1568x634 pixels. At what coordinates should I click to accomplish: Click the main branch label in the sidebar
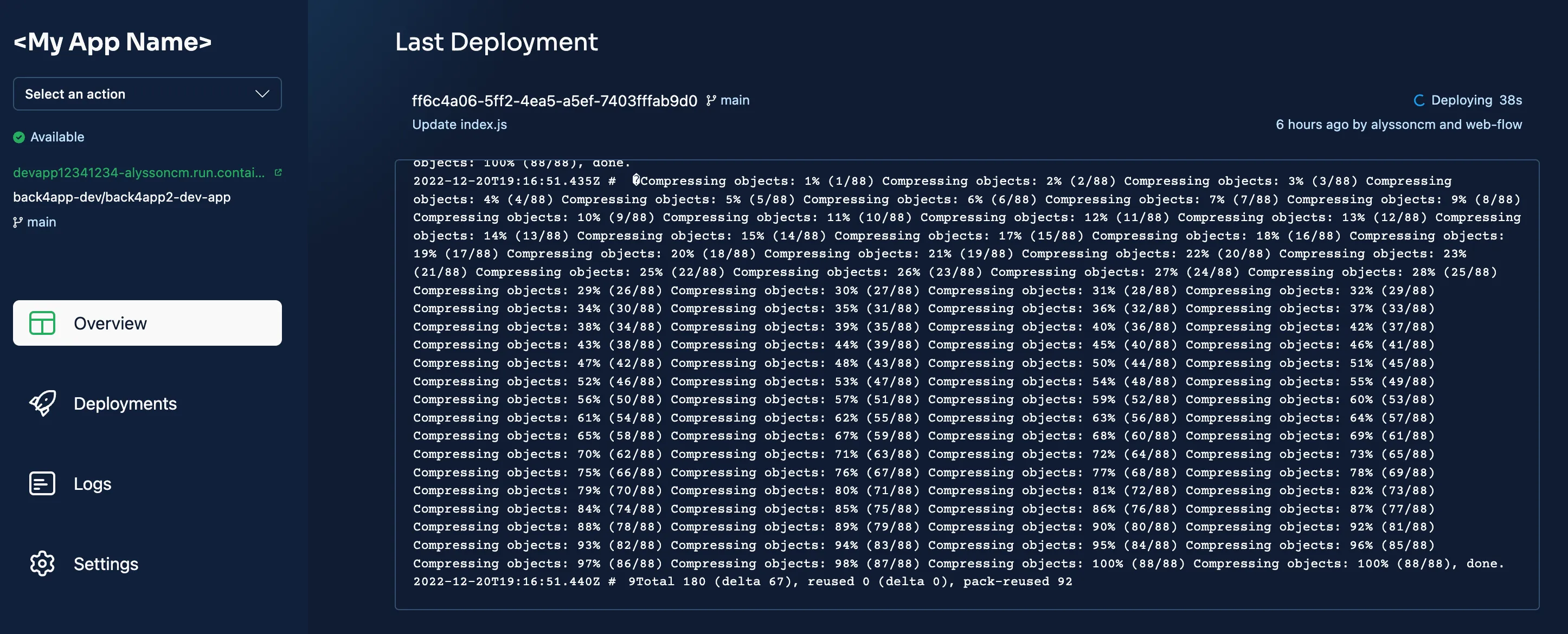click(x=41, y=222)
